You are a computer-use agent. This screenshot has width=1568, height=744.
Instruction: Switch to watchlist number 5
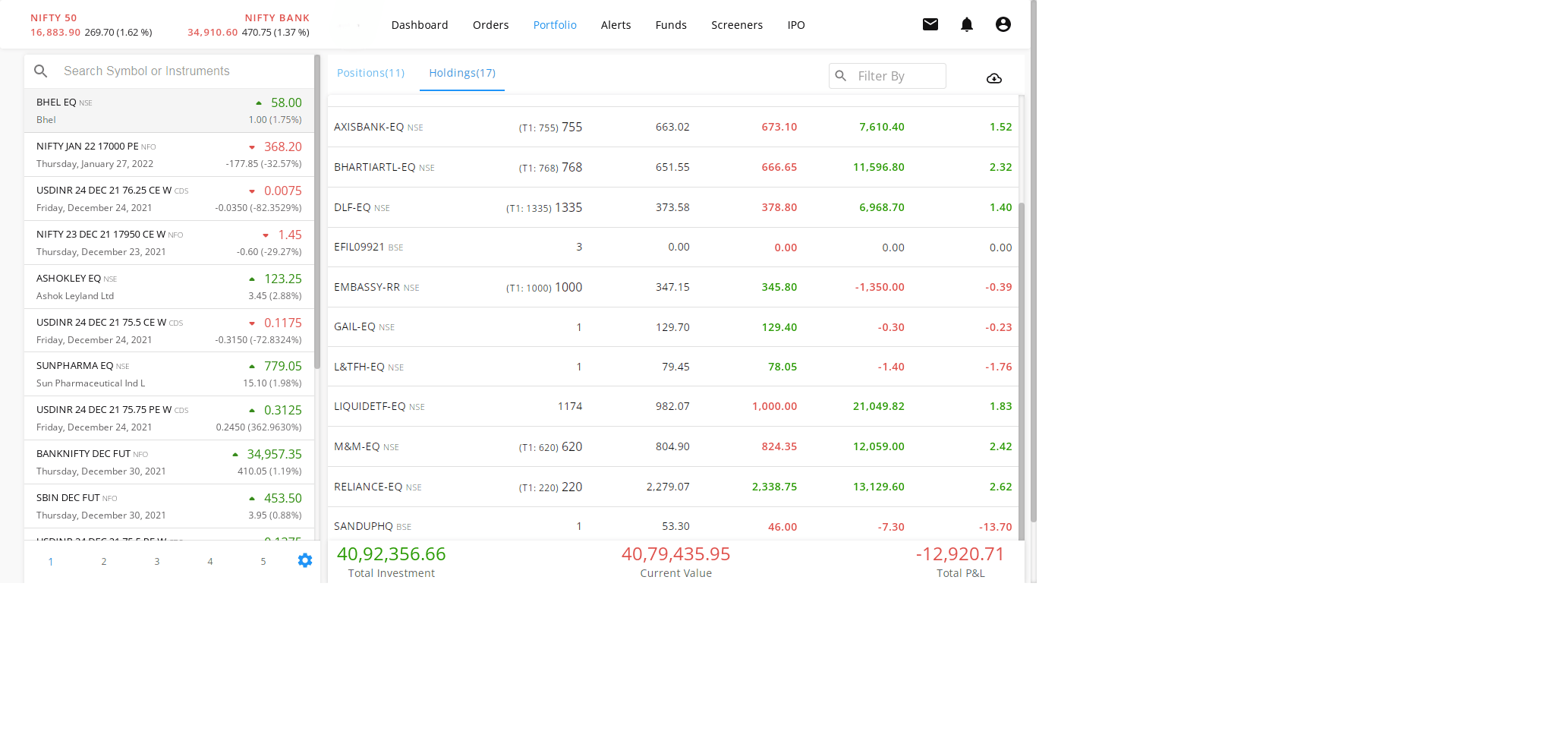[263, 562]
